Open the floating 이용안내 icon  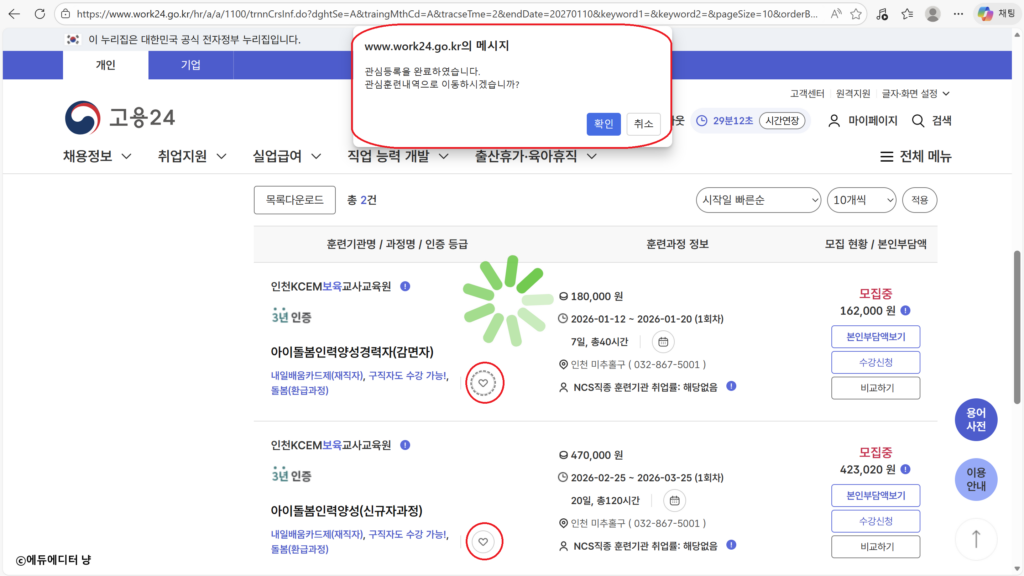click(x=975, y=481)
